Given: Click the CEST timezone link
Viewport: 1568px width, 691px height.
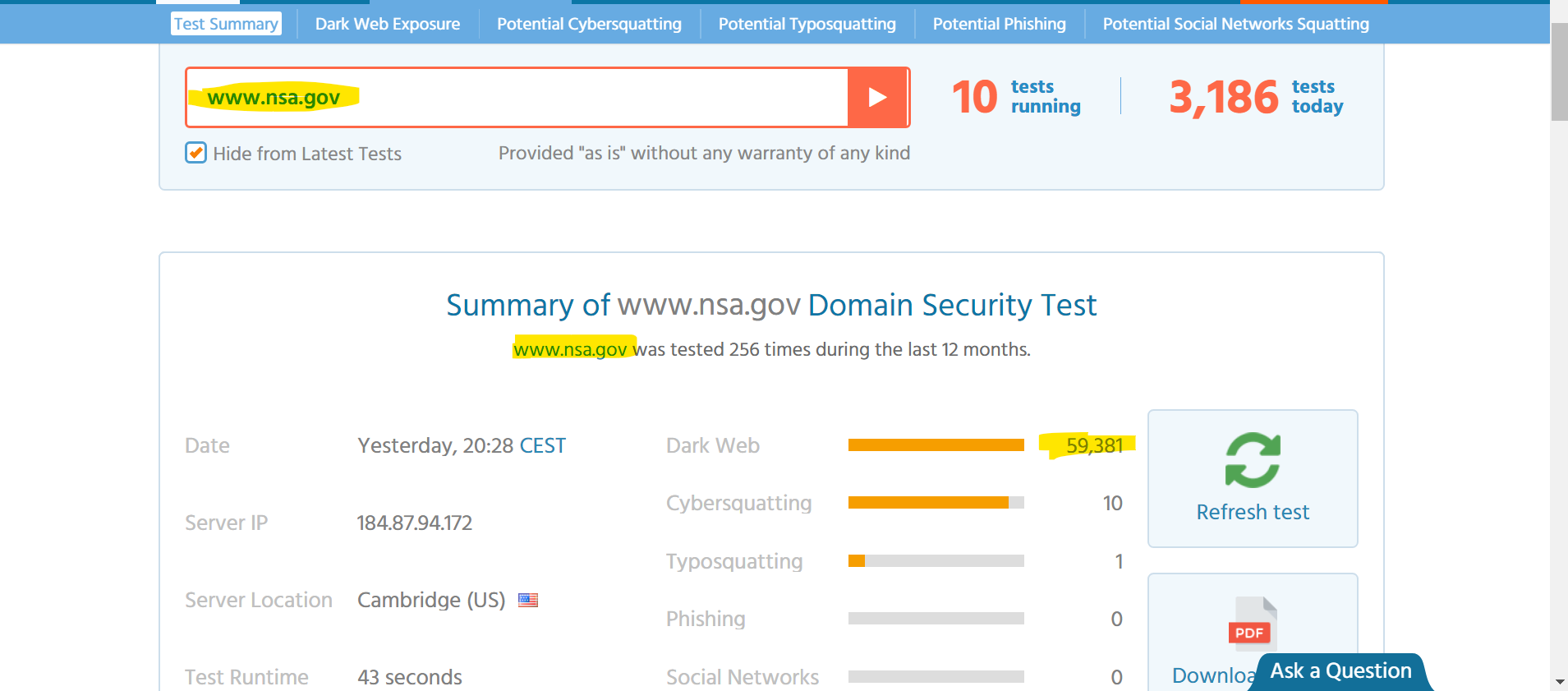Looking at the screenshot, I should (x=542, y=445).
